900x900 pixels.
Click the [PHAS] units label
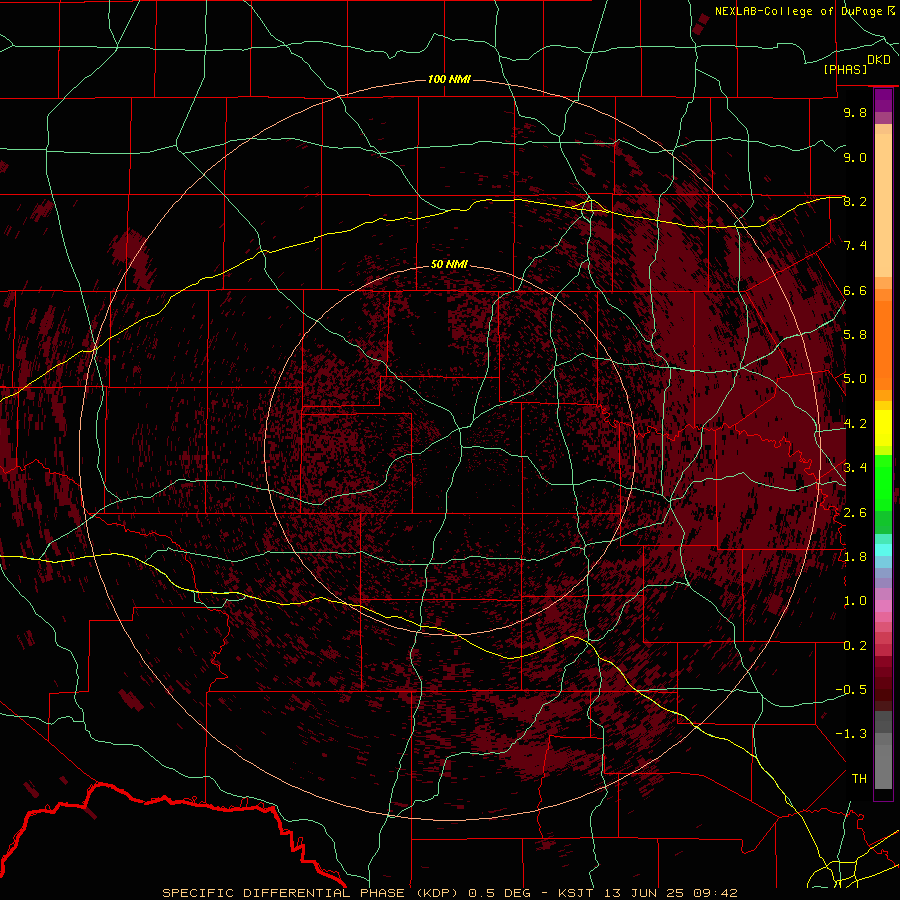pyautogui.click(x=845, y=70)
